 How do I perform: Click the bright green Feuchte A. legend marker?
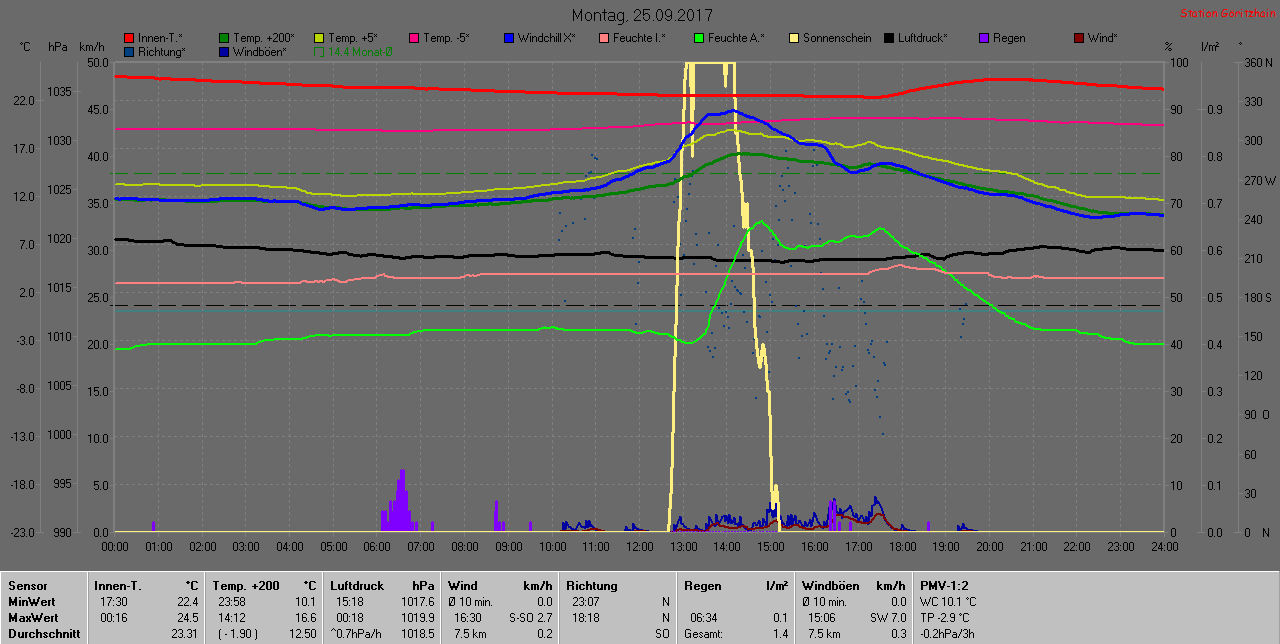click(x=699, y=38)
